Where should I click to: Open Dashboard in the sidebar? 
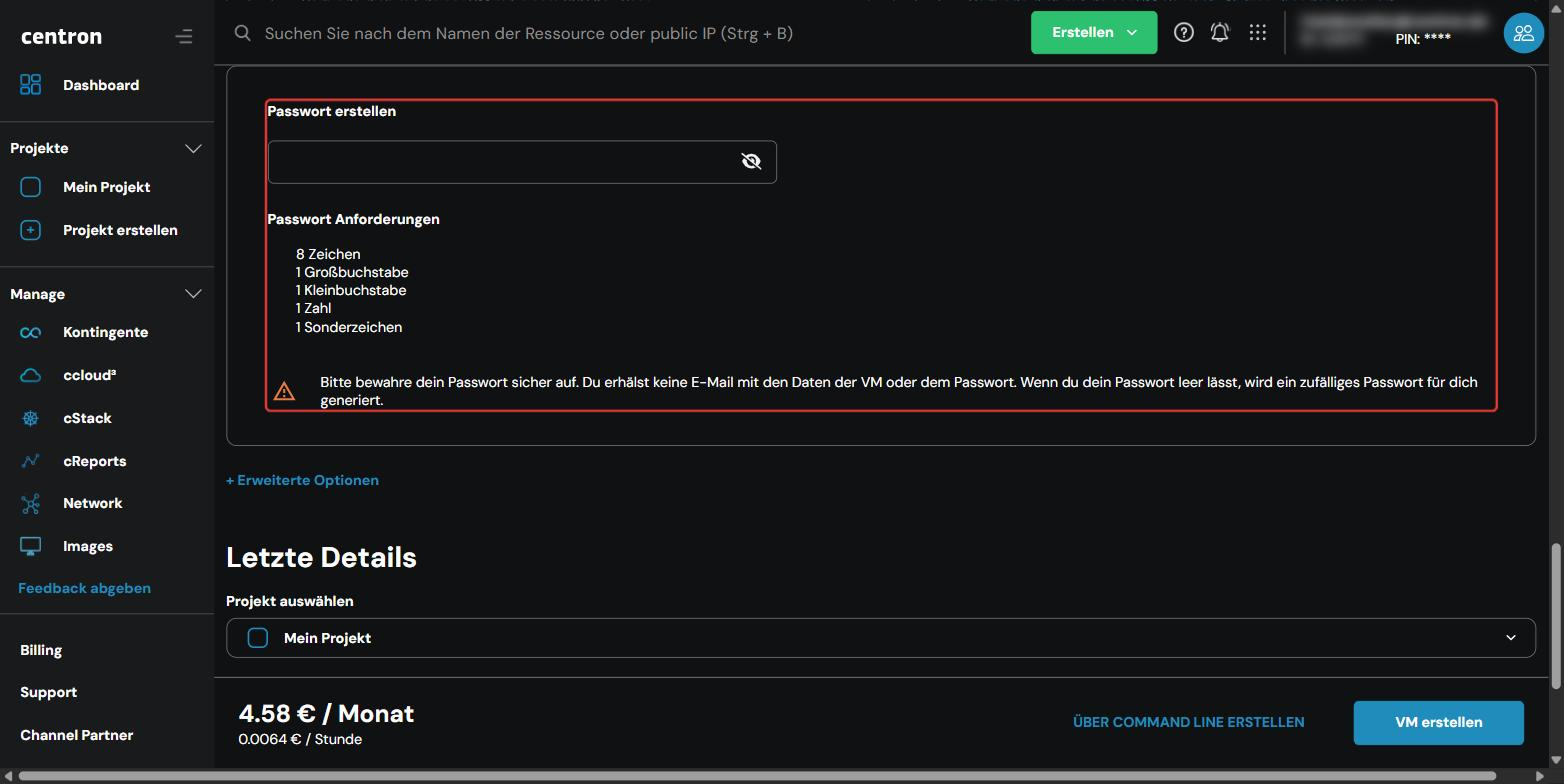tap(101, 85)
